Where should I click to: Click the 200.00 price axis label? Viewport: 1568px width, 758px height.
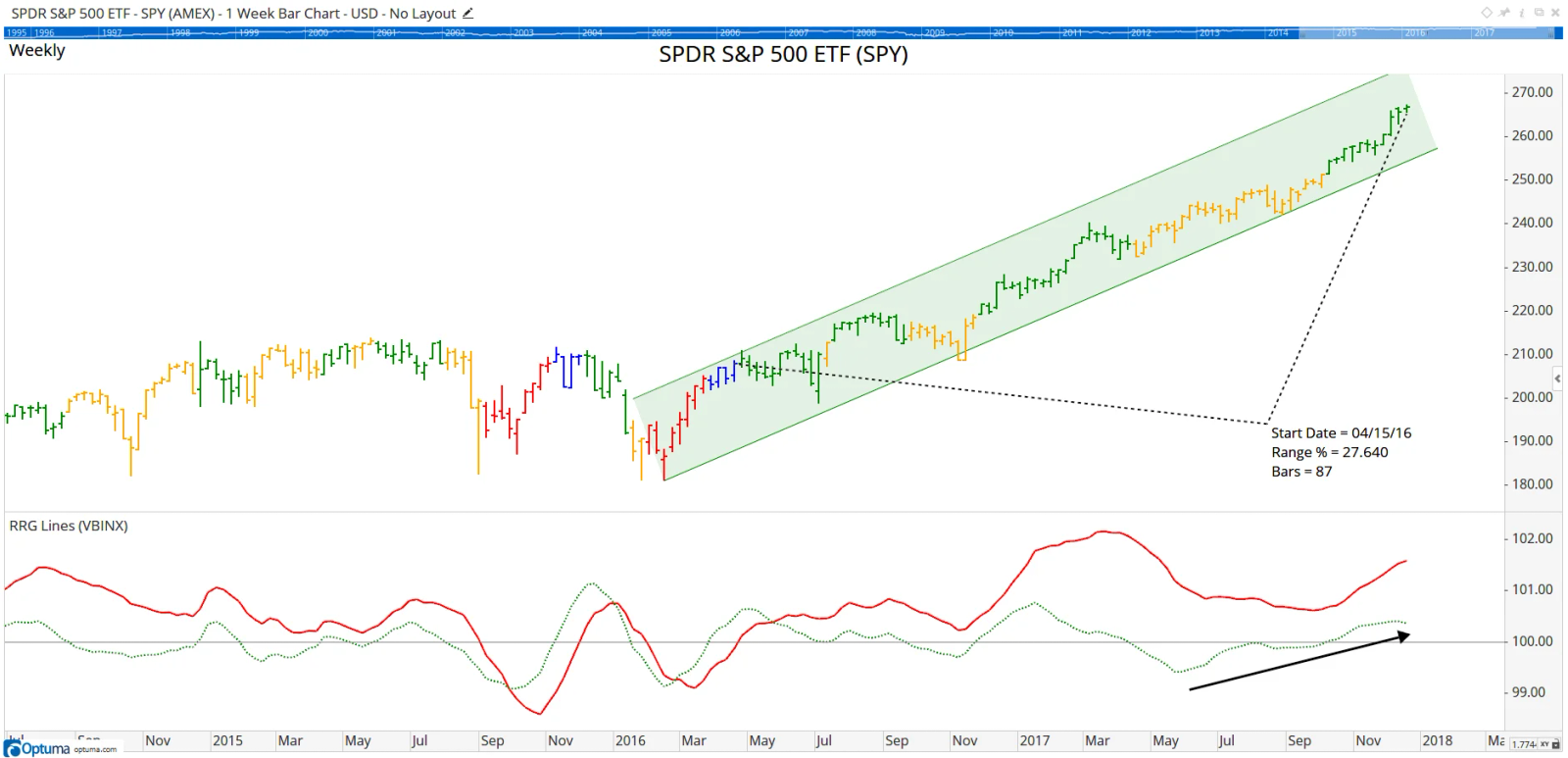[x=1532, y=397]
